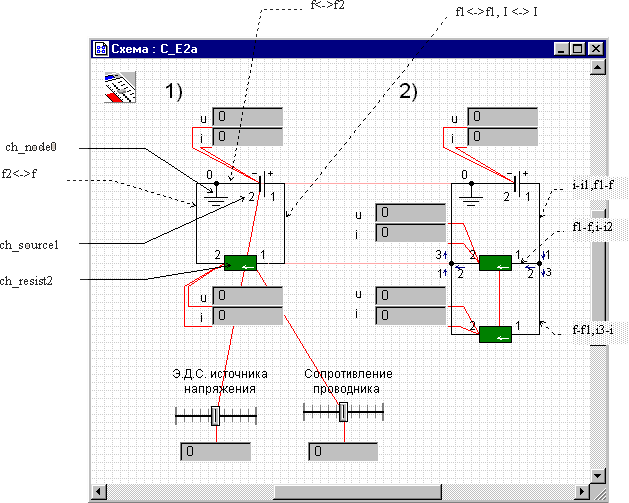Minimize the Схема C_E2a window
This screenshot has width=629, height=503.
click(561, 49)
